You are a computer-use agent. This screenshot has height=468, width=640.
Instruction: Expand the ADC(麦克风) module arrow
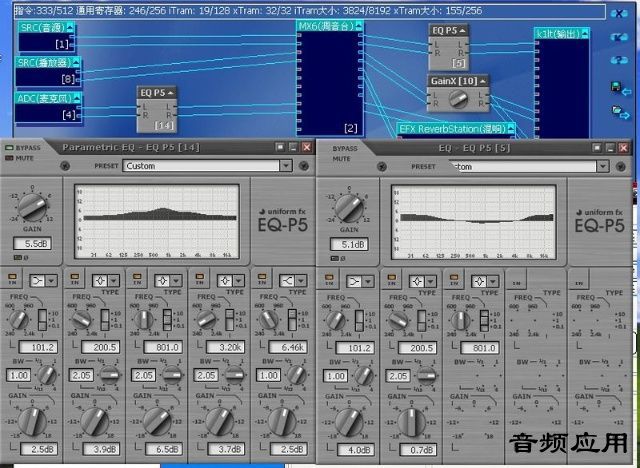(x=76, y=98)
